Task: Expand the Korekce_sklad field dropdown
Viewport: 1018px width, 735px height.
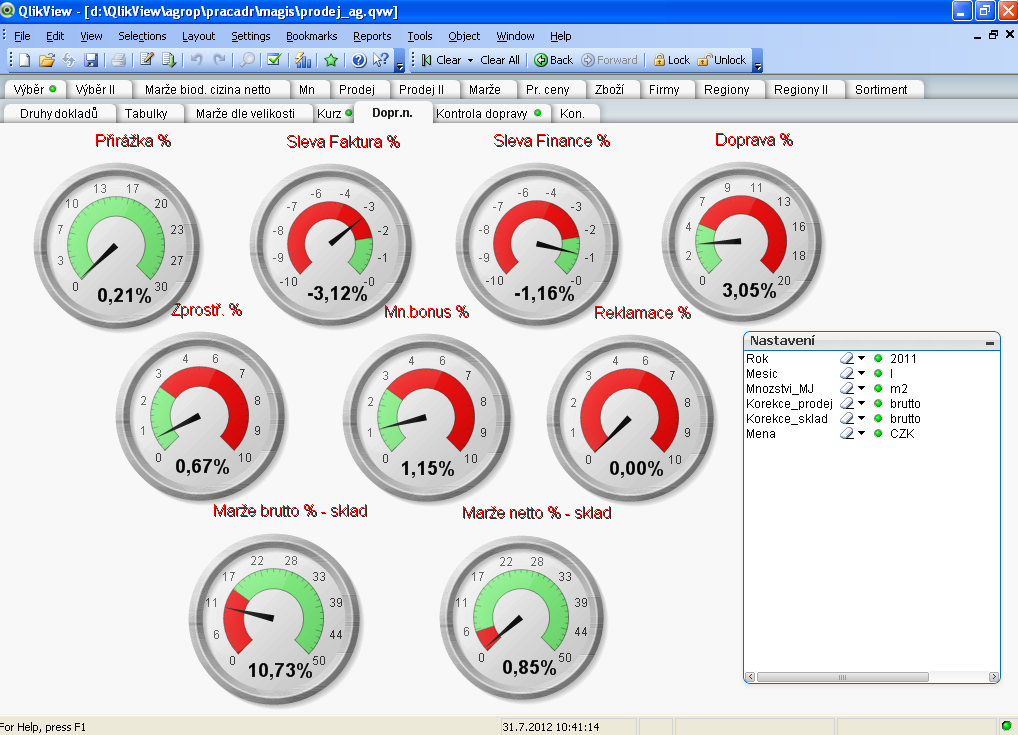Action: pyautogui.click(x=862, y=419)
